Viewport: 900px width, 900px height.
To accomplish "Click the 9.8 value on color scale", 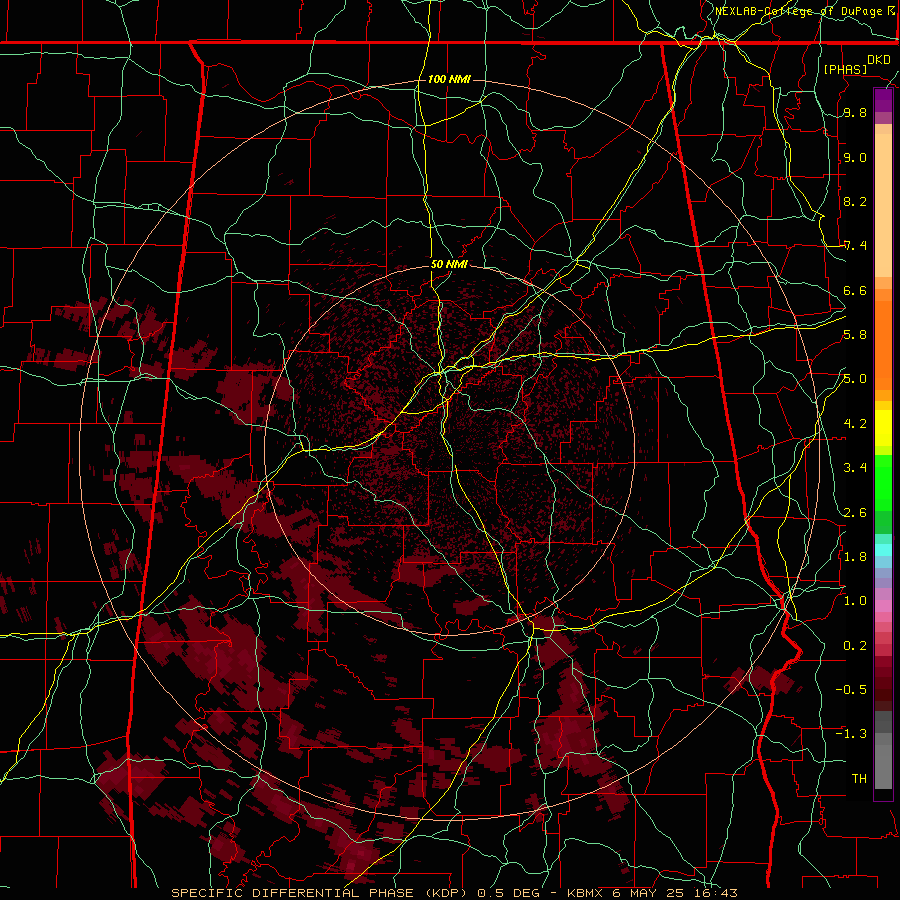I will (x=855, y=113).
